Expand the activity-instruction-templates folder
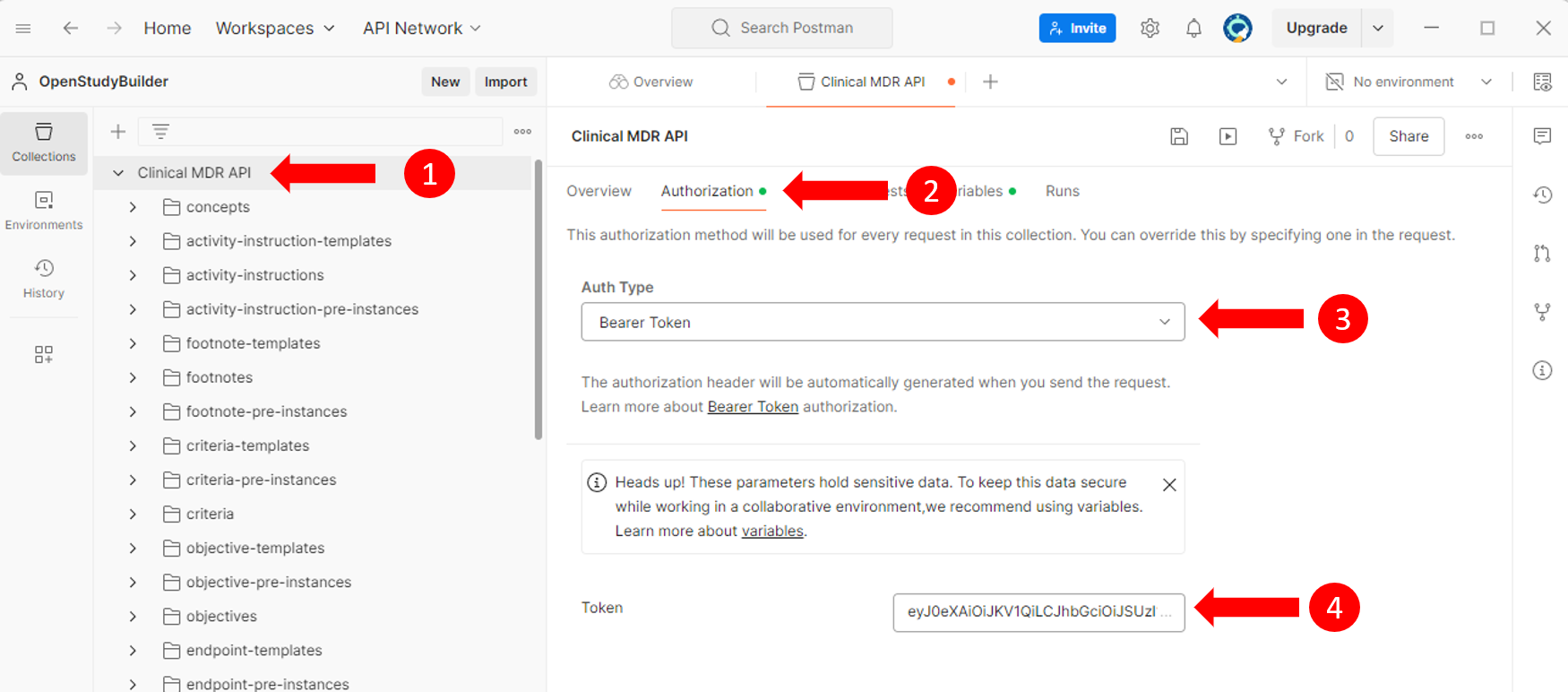This screenshot has width=1568, height=692. pos(133,241)
